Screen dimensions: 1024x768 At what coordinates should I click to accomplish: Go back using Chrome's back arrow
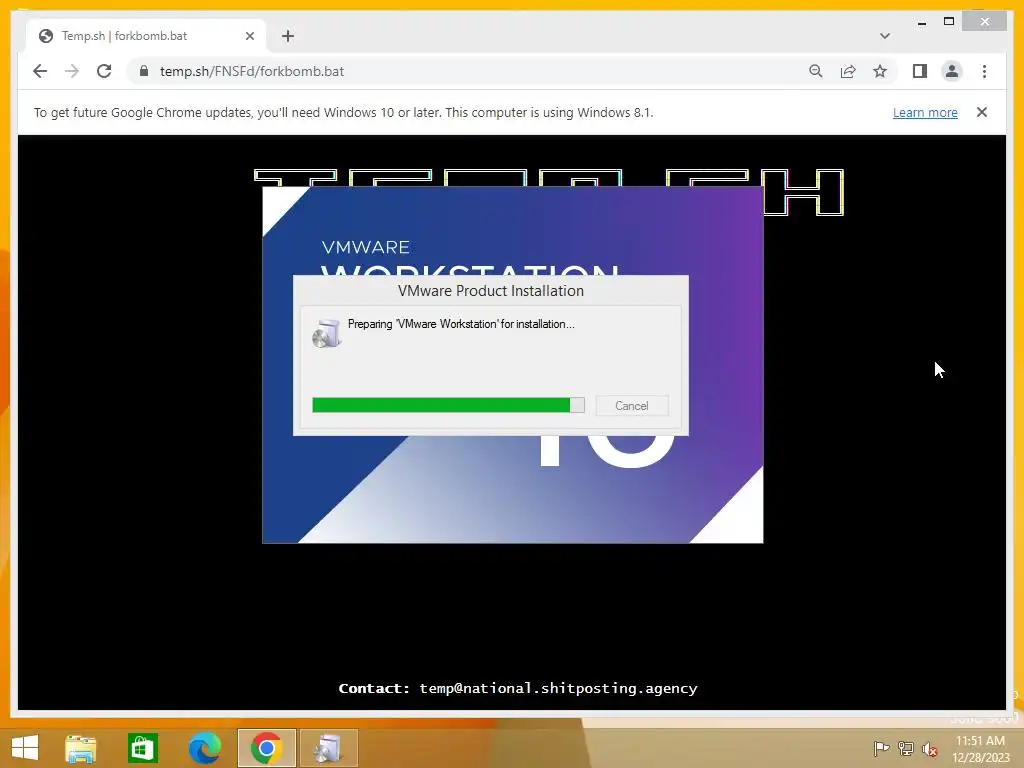40,71
